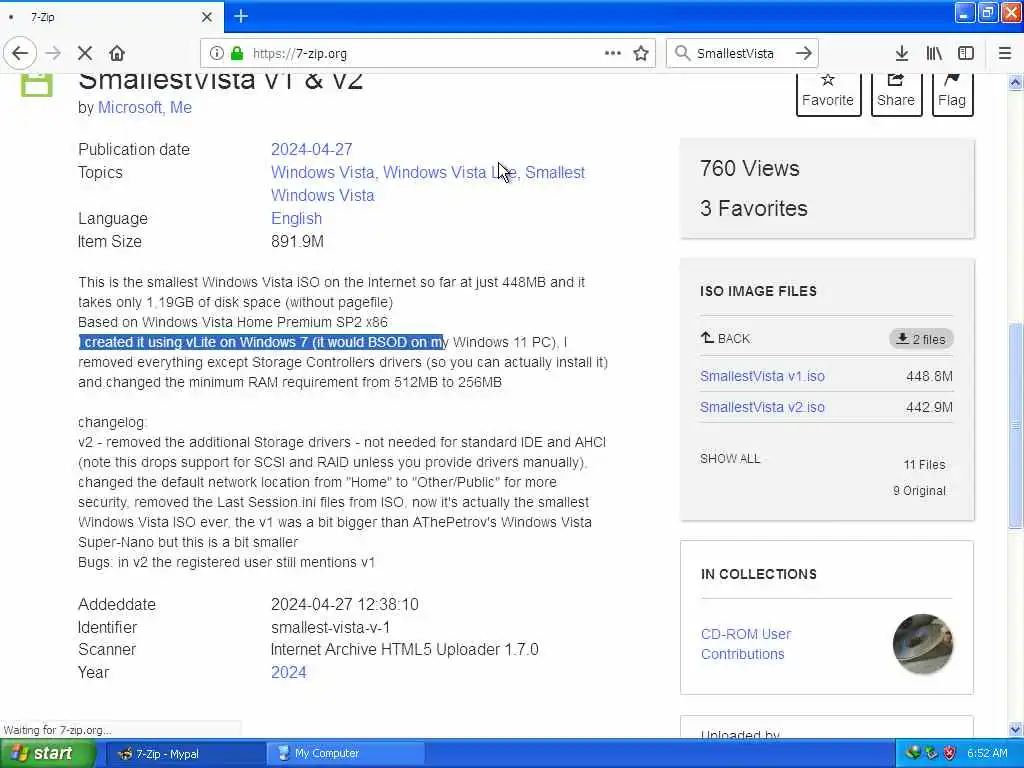
Task: Open publication date 2024-04-27 link
Action: point(312,150)
